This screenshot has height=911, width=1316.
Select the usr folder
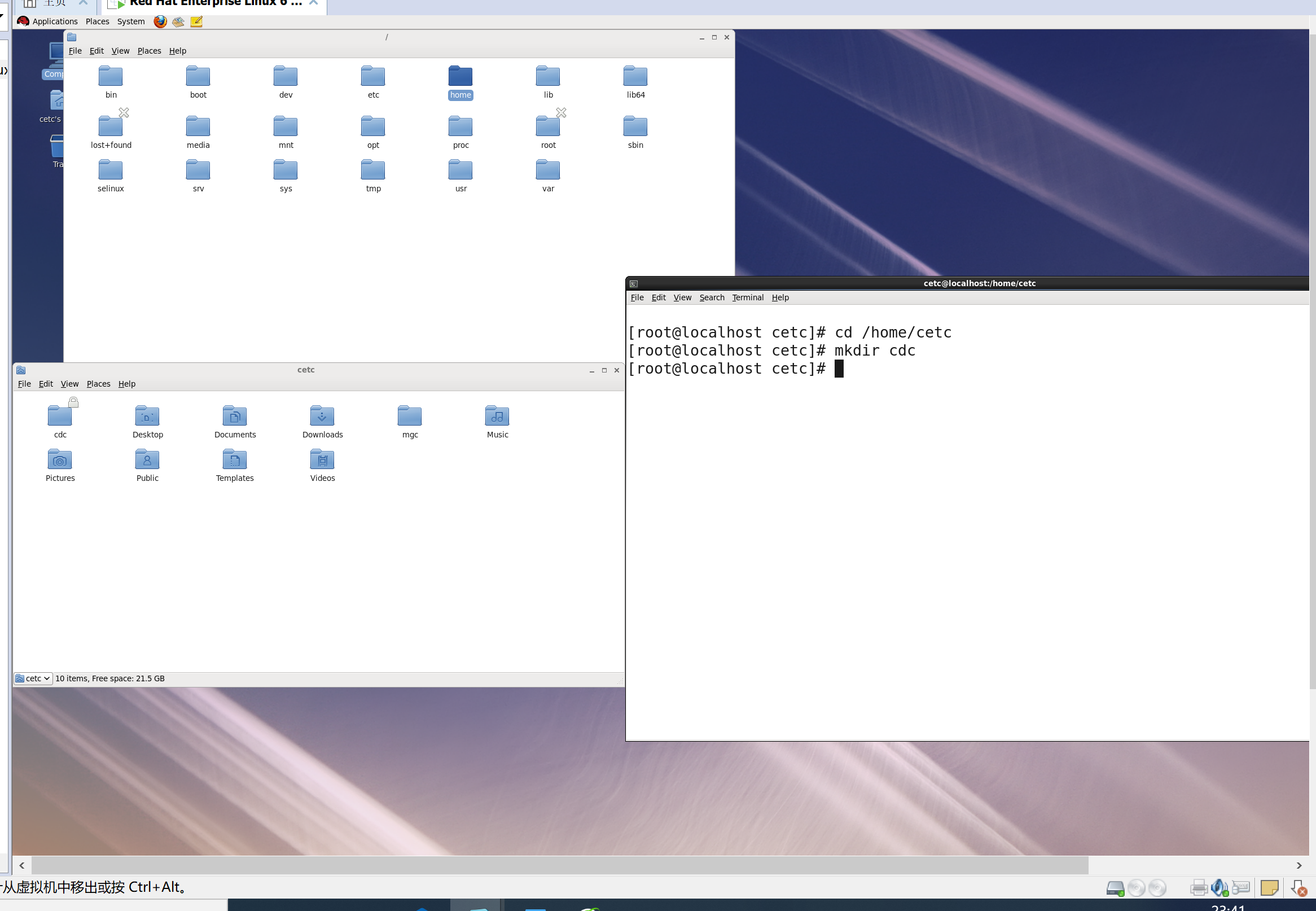tap(460, 170)
